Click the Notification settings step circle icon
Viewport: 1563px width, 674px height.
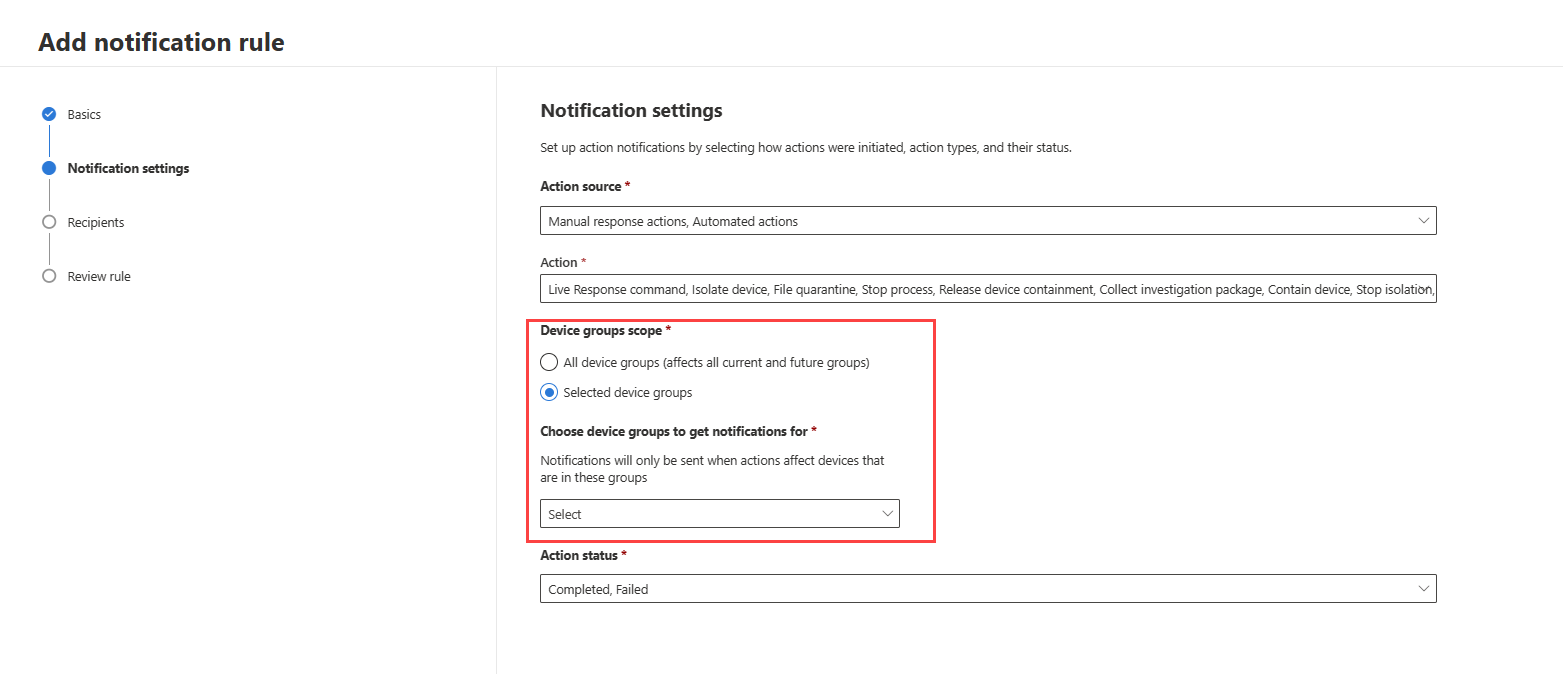pos(49,168)
